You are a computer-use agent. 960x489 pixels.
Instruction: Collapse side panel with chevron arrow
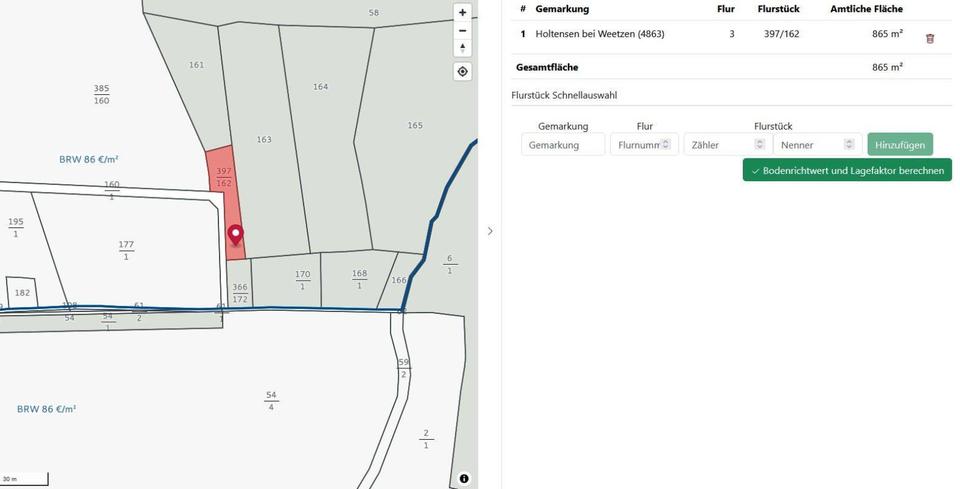[490, 231]
